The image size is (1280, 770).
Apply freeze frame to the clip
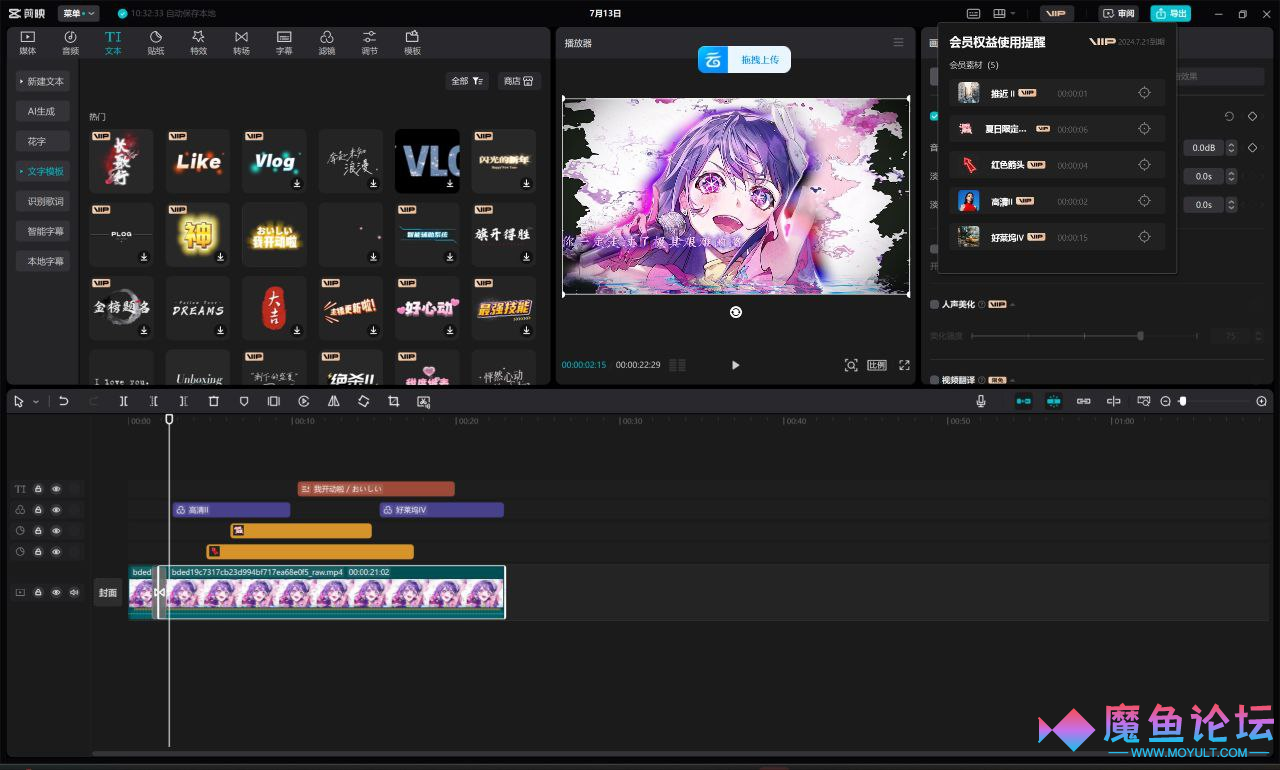(273, 401)
